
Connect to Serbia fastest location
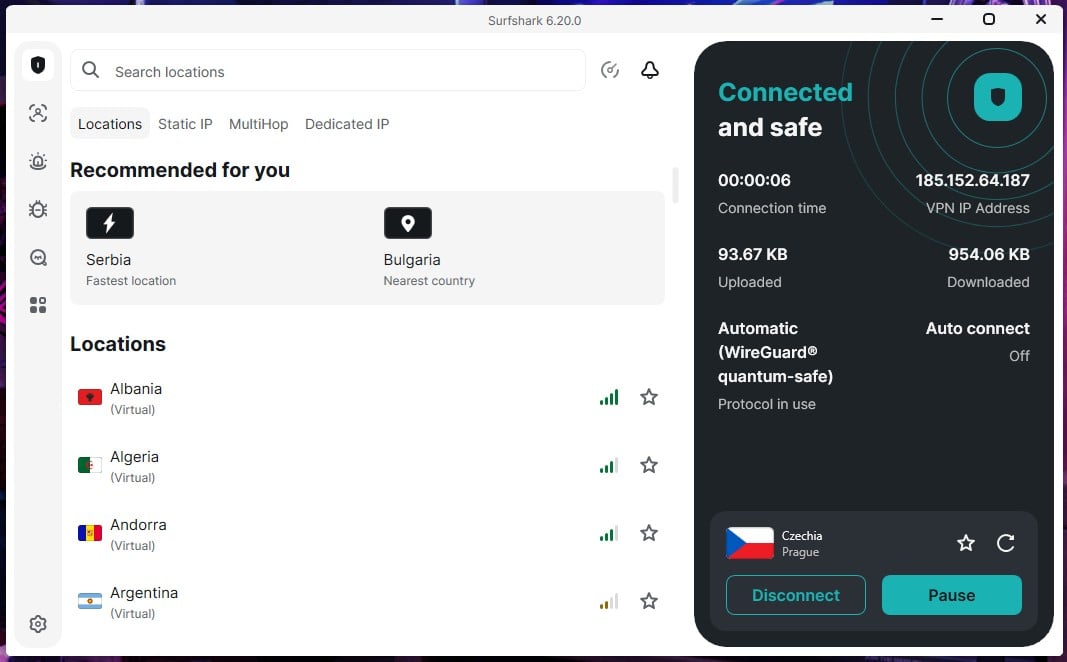click(218, 248)
